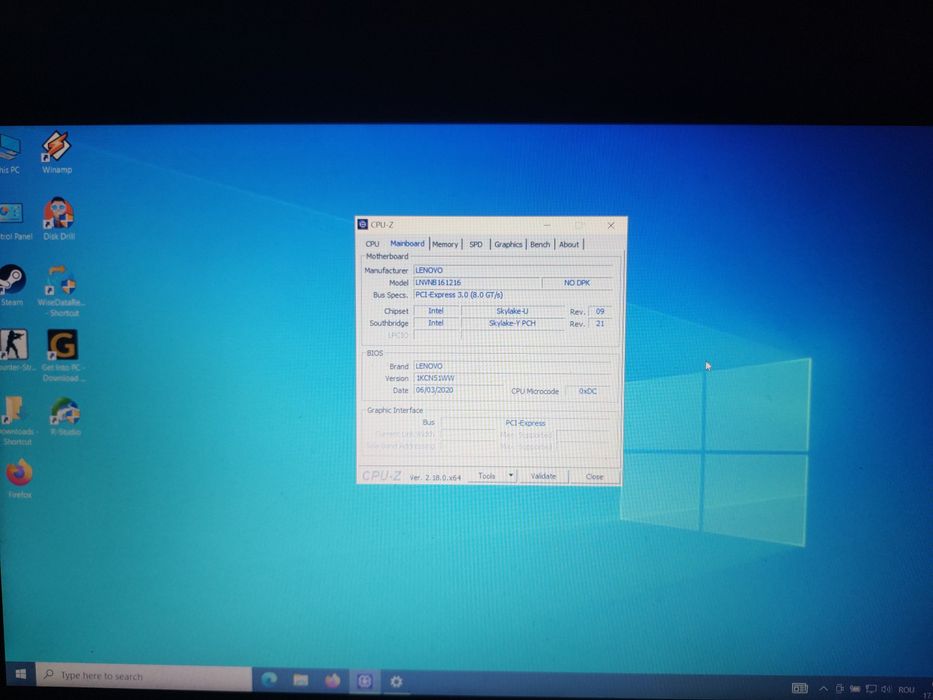Click the Validate button
The width and height of the screenshot is (933, 700).
pos(543,476)
